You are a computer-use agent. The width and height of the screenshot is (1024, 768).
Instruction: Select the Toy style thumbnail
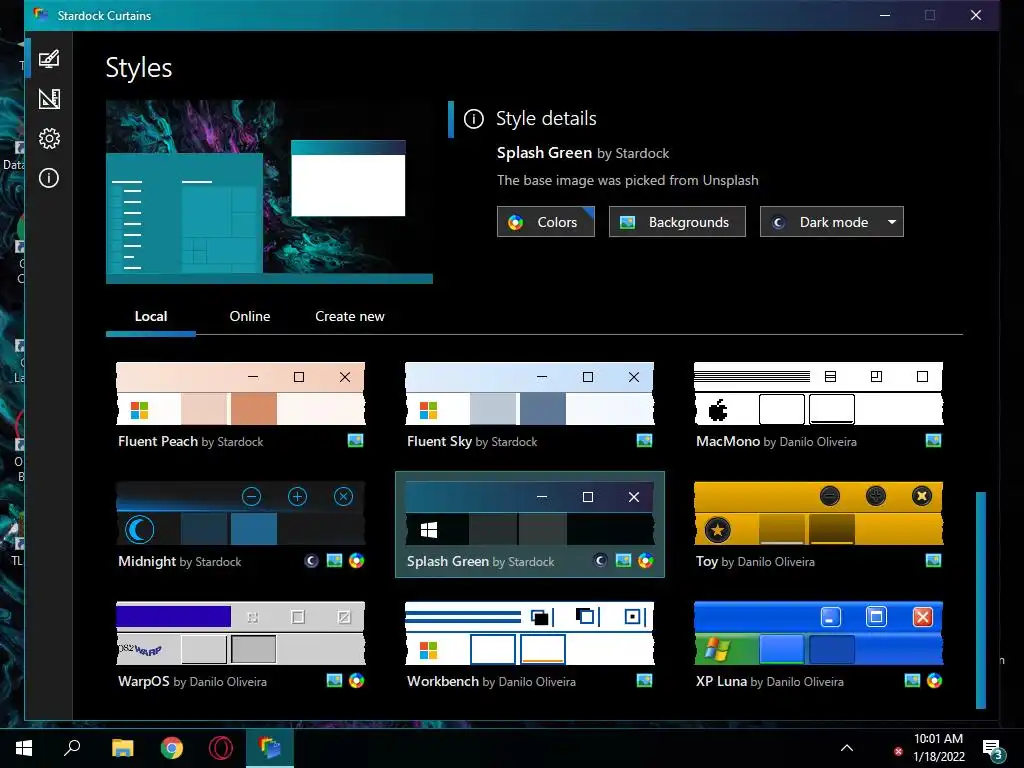[x=818, y=514]
